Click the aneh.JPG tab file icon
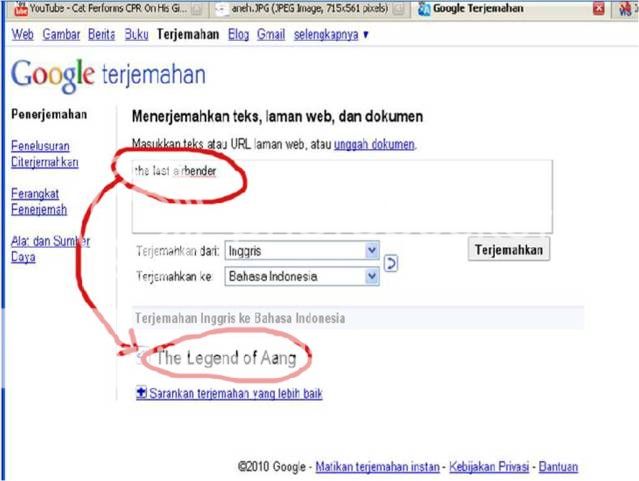The height and width of the screenshot is (481, 639). [222, 9]
